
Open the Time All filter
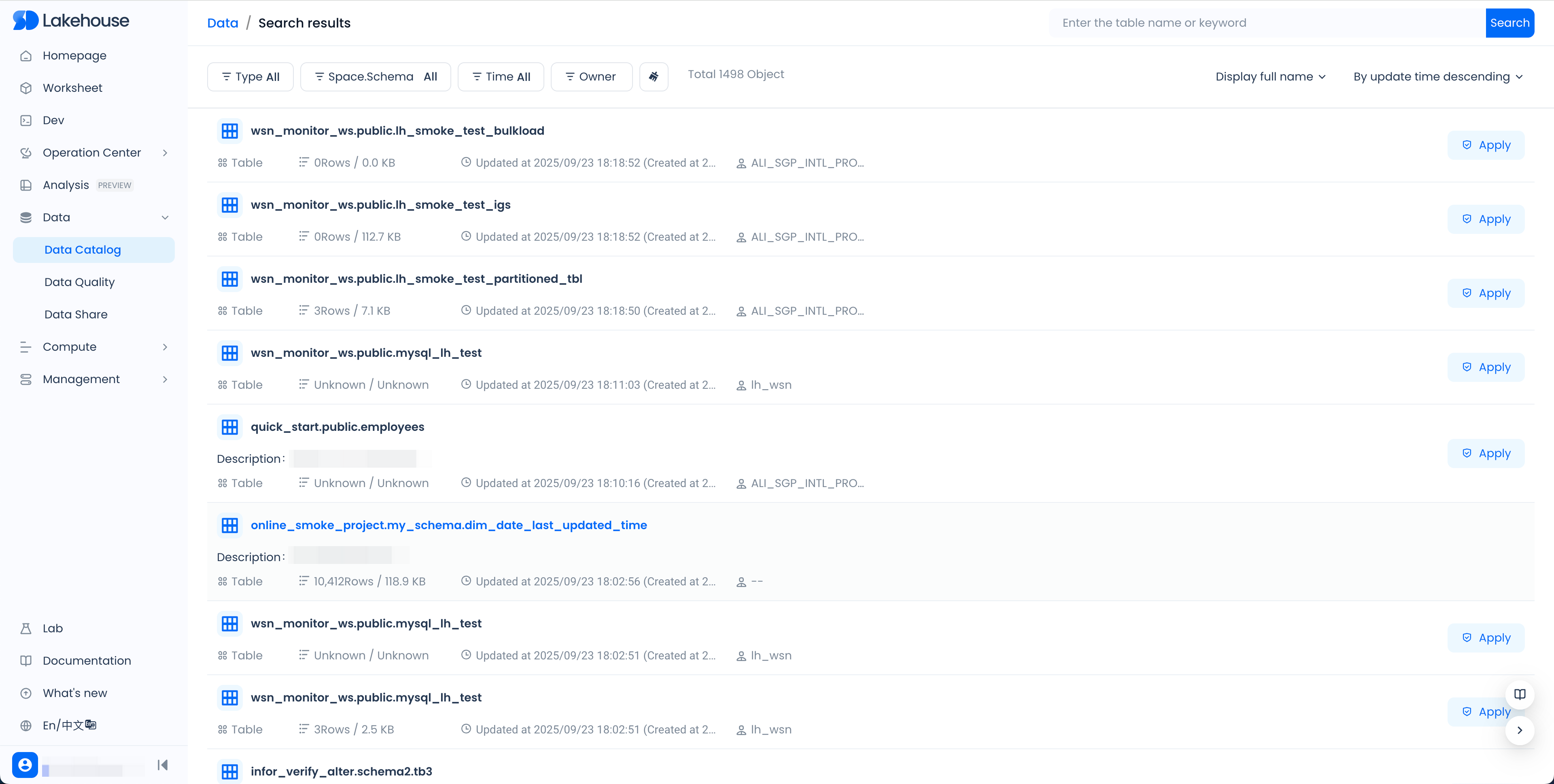(501, 76)
